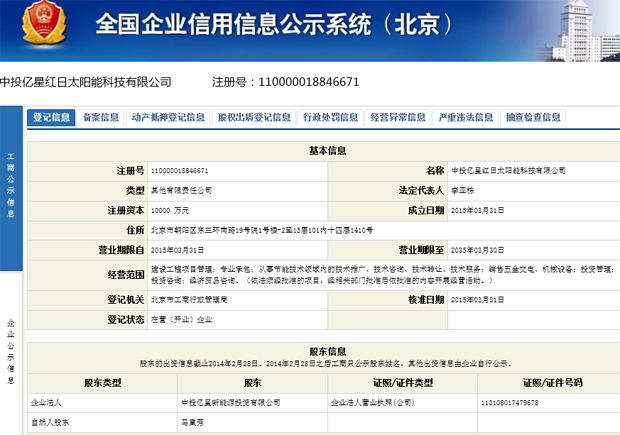
Task: Open the 严重违法信息 tab
Action: [x=465, y=118]
